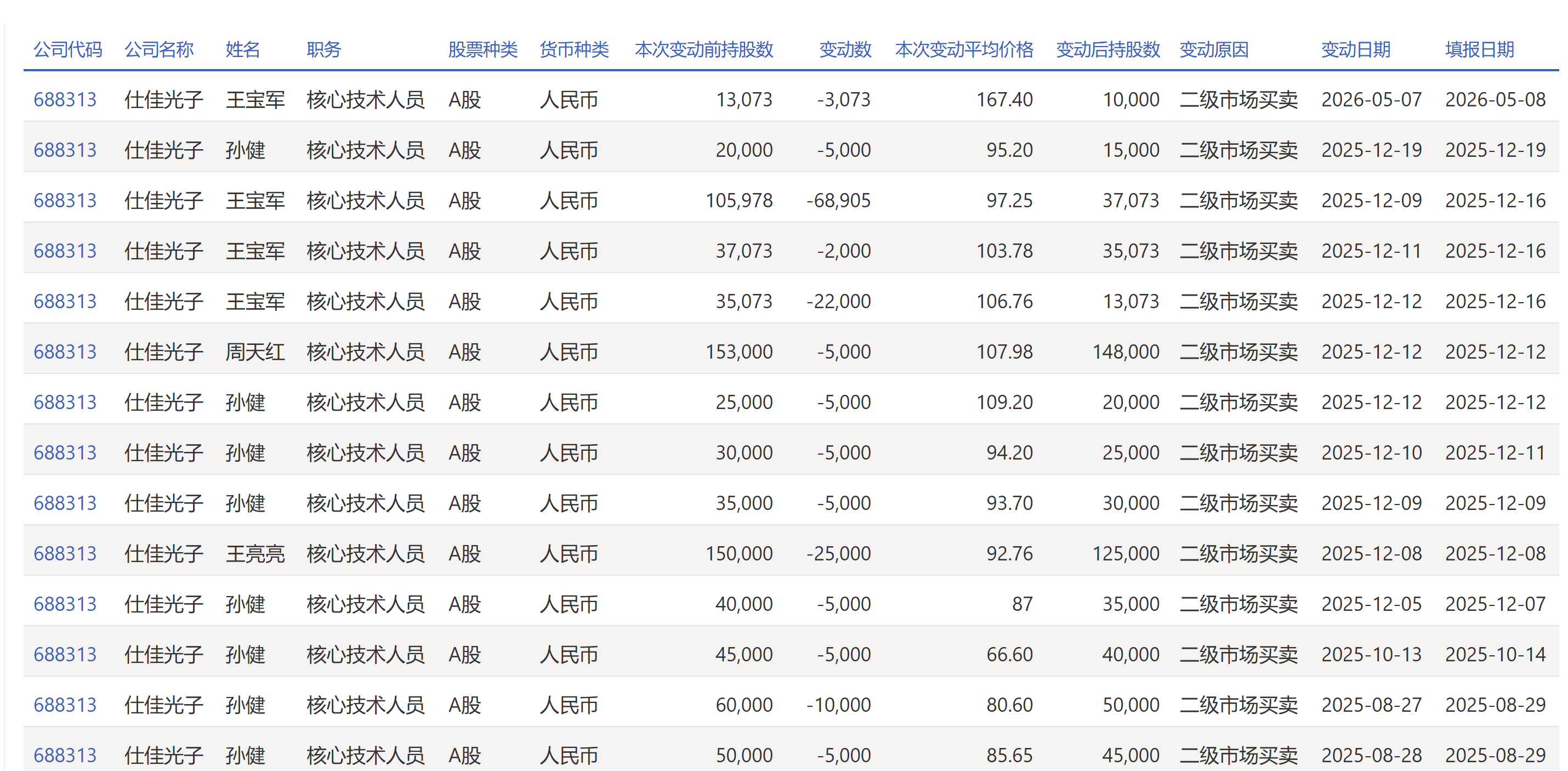Select the change date 2025-12-05
The image size is (1568, 771).
(x=1371, y=604)
